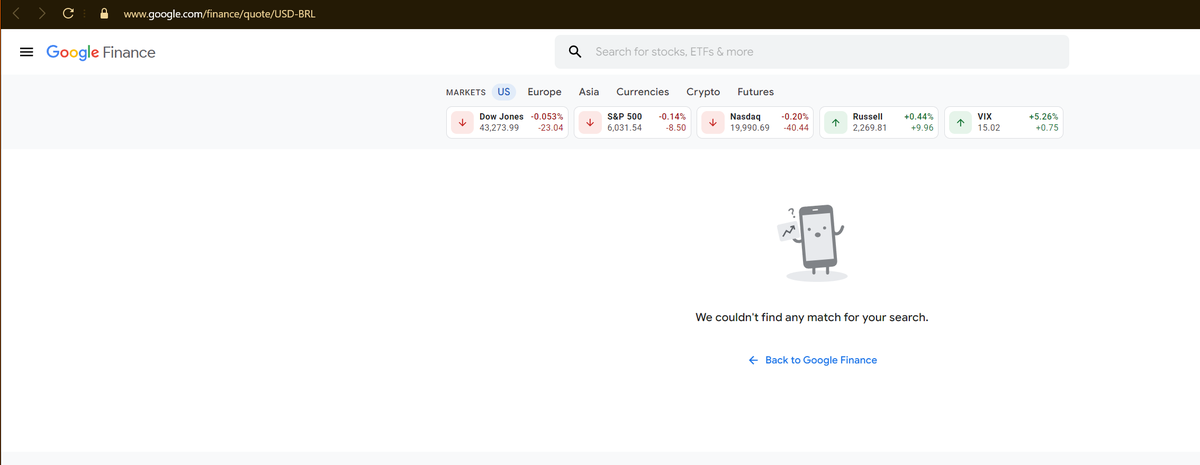Click Back to Google Finance link
This screenshot has height=465, width=1200.
tap(812, 360)
